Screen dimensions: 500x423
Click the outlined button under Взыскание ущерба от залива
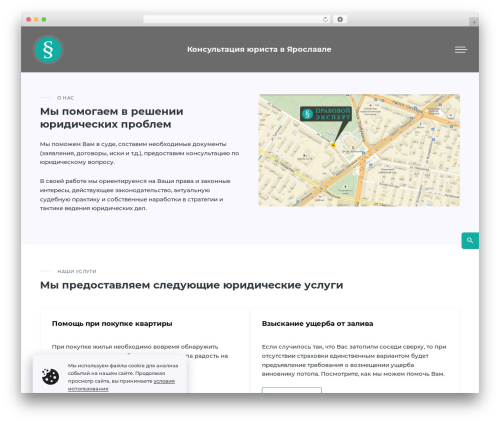292,390
